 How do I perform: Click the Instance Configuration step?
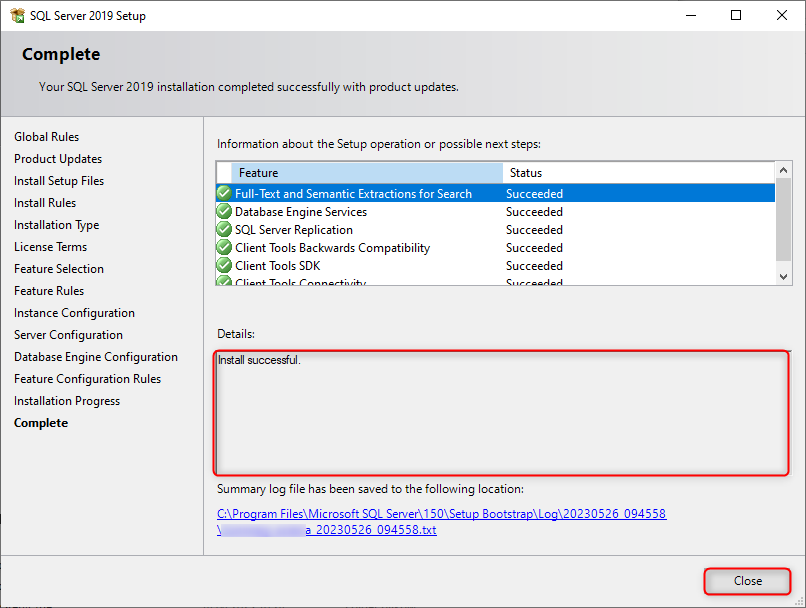tap(75, 313)
